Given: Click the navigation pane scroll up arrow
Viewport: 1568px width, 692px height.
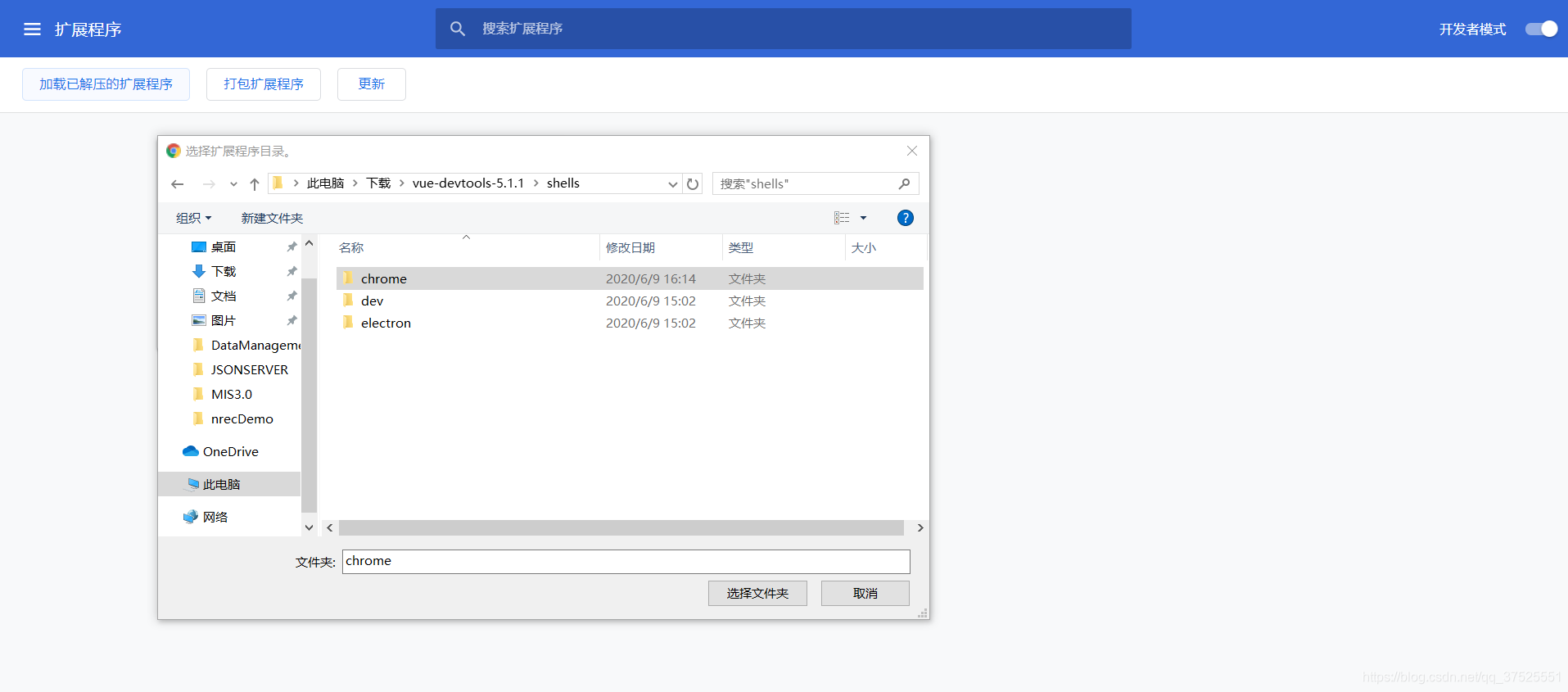Looking at the screenshot, I should pyautogui.click(x=309, y=244).
